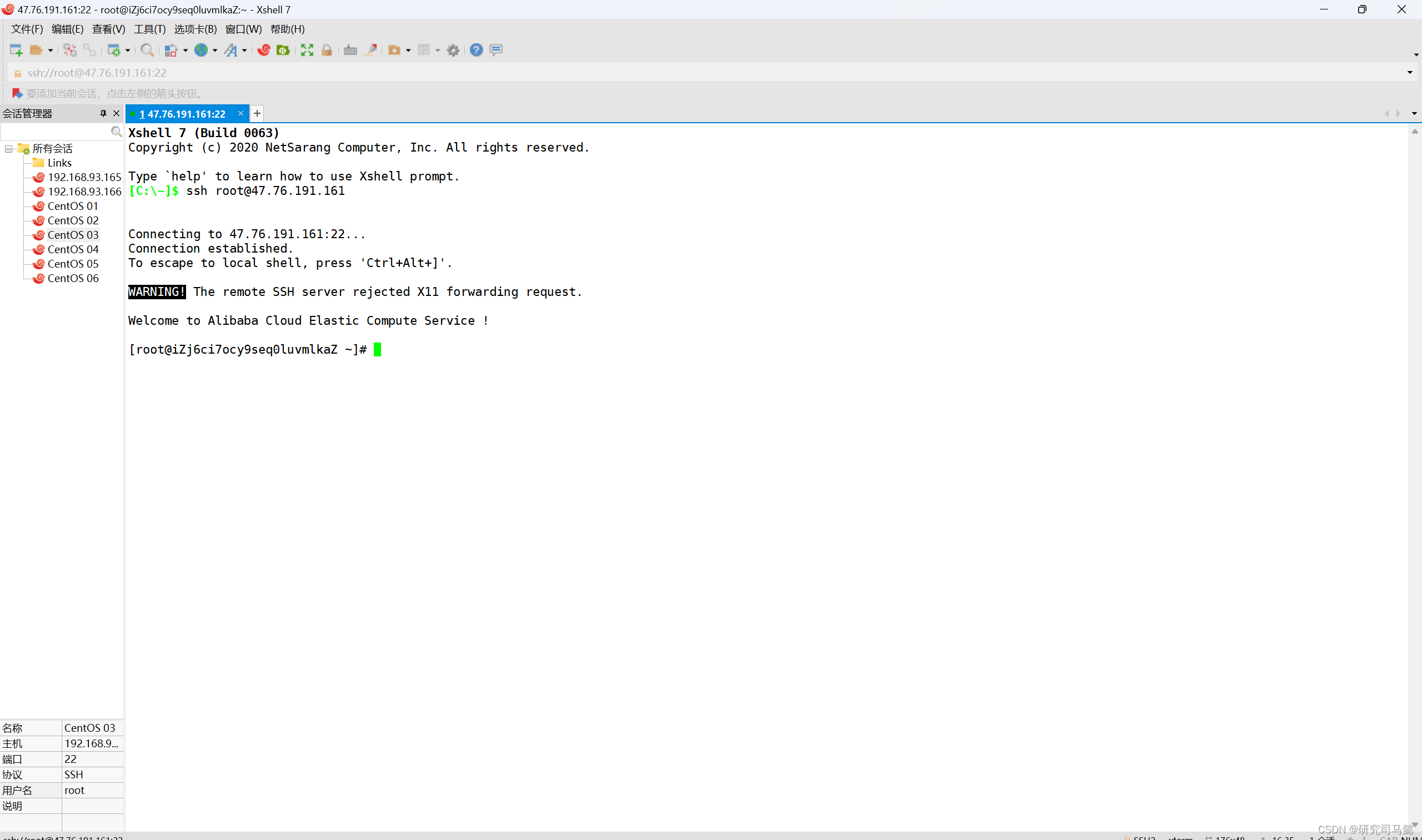Add a new tab with the plus button
The width and height of the screenshot is (1422, 840).
[x=257, y=114]
